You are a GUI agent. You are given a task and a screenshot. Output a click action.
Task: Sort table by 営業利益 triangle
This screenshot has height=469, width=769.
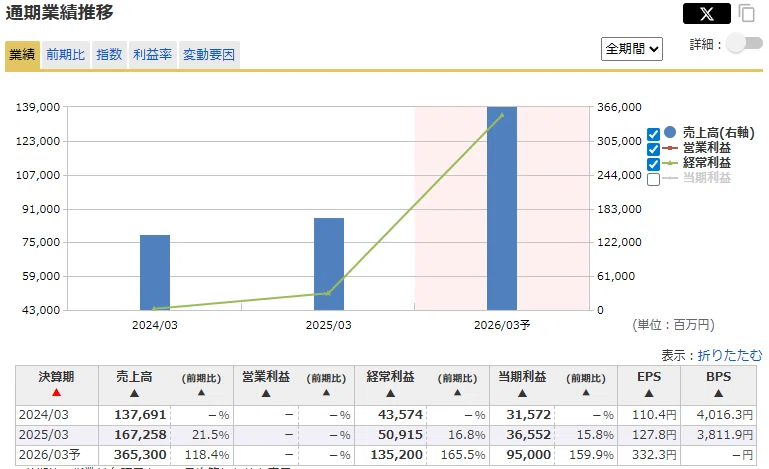click(266, 393)
